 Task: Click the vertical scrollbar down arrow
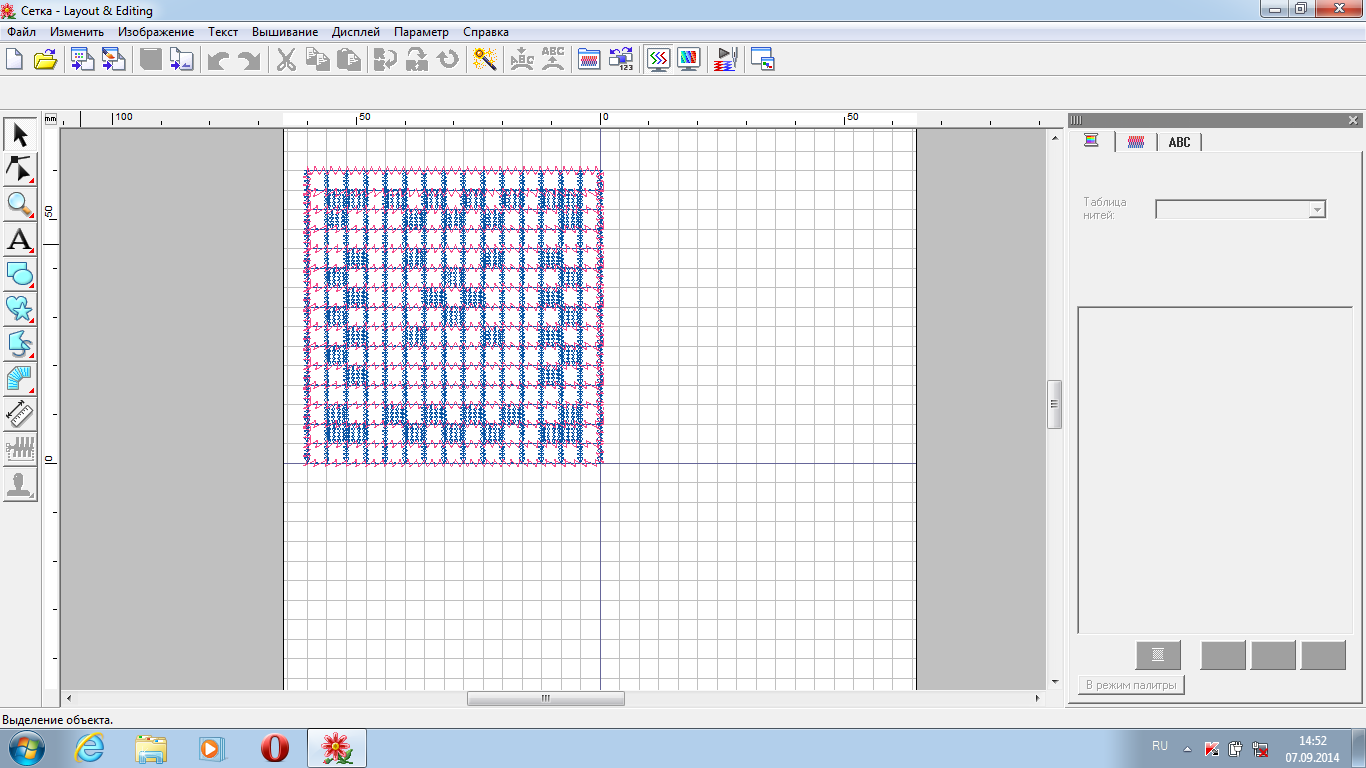[x=1054, y=682]
